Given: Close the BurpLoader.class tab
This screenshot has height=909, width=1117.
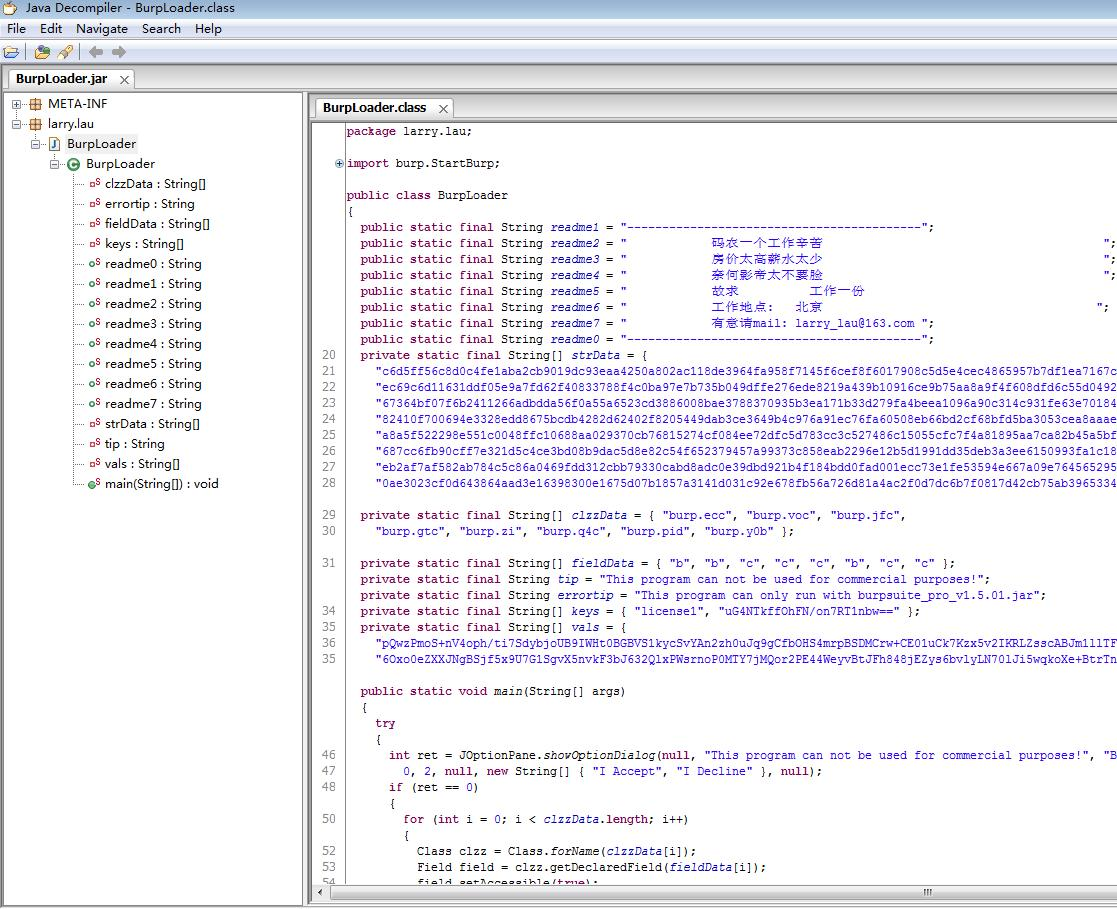Looking at the screenshot, I should click(443, 108).
